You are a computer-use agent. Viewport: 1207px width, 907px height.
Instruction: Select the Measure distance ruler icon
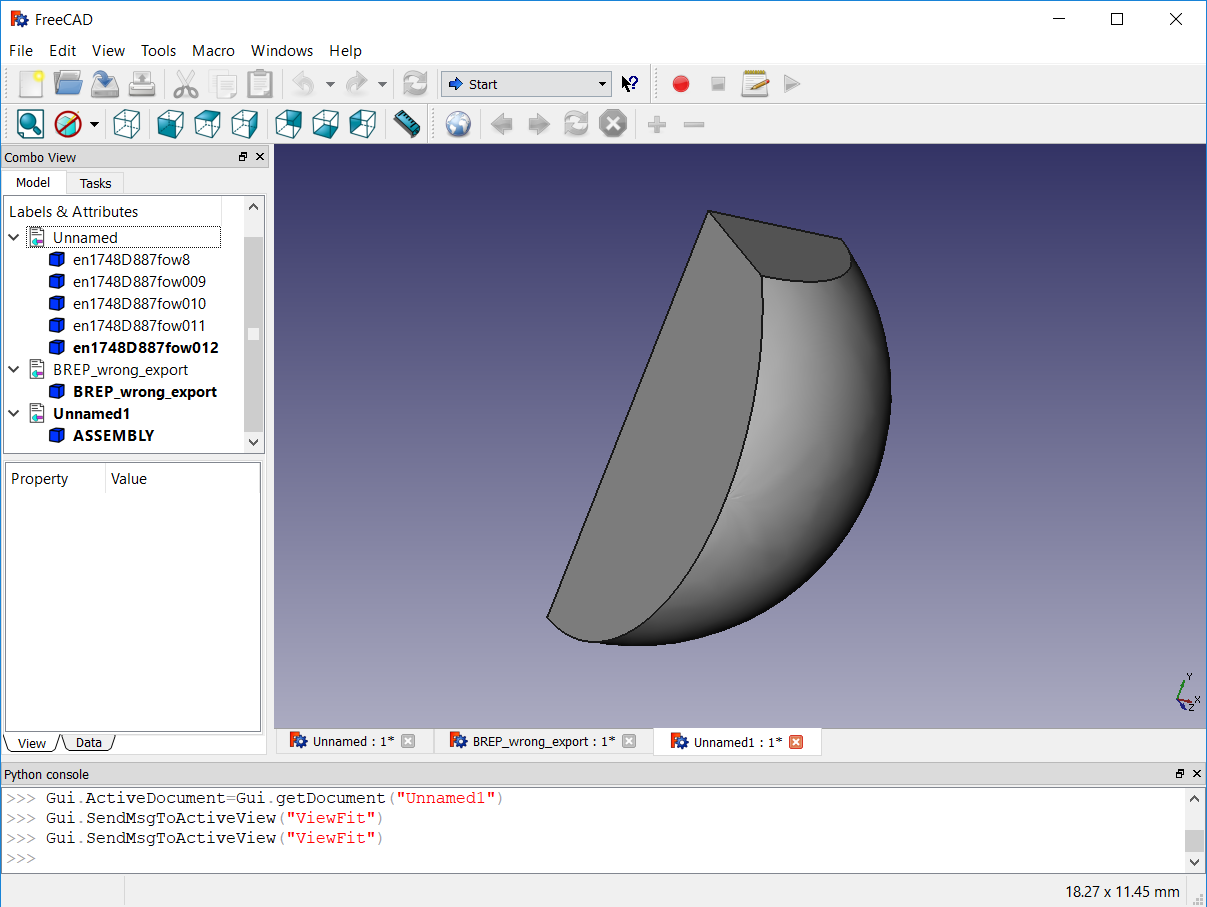pyautogui.click(x=407, y=124)
